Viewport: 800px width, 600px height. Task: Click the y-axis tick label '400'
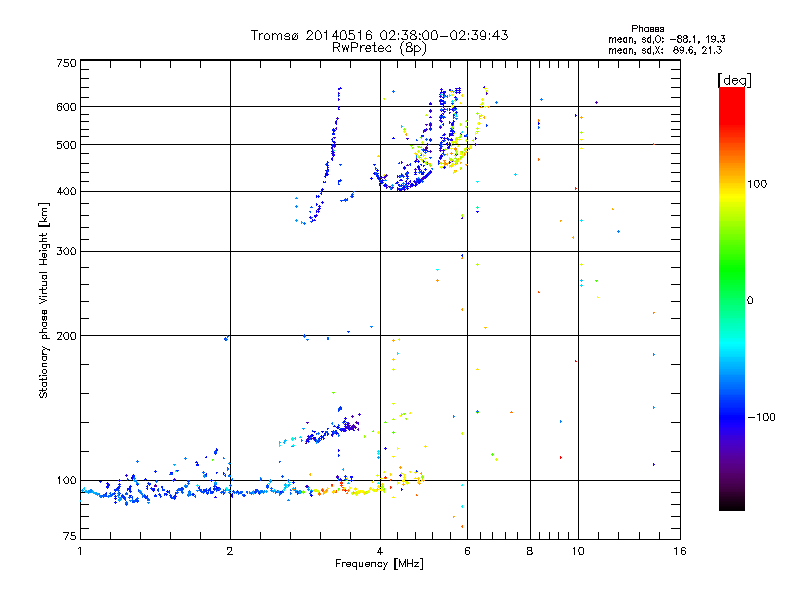pos(66,191)
